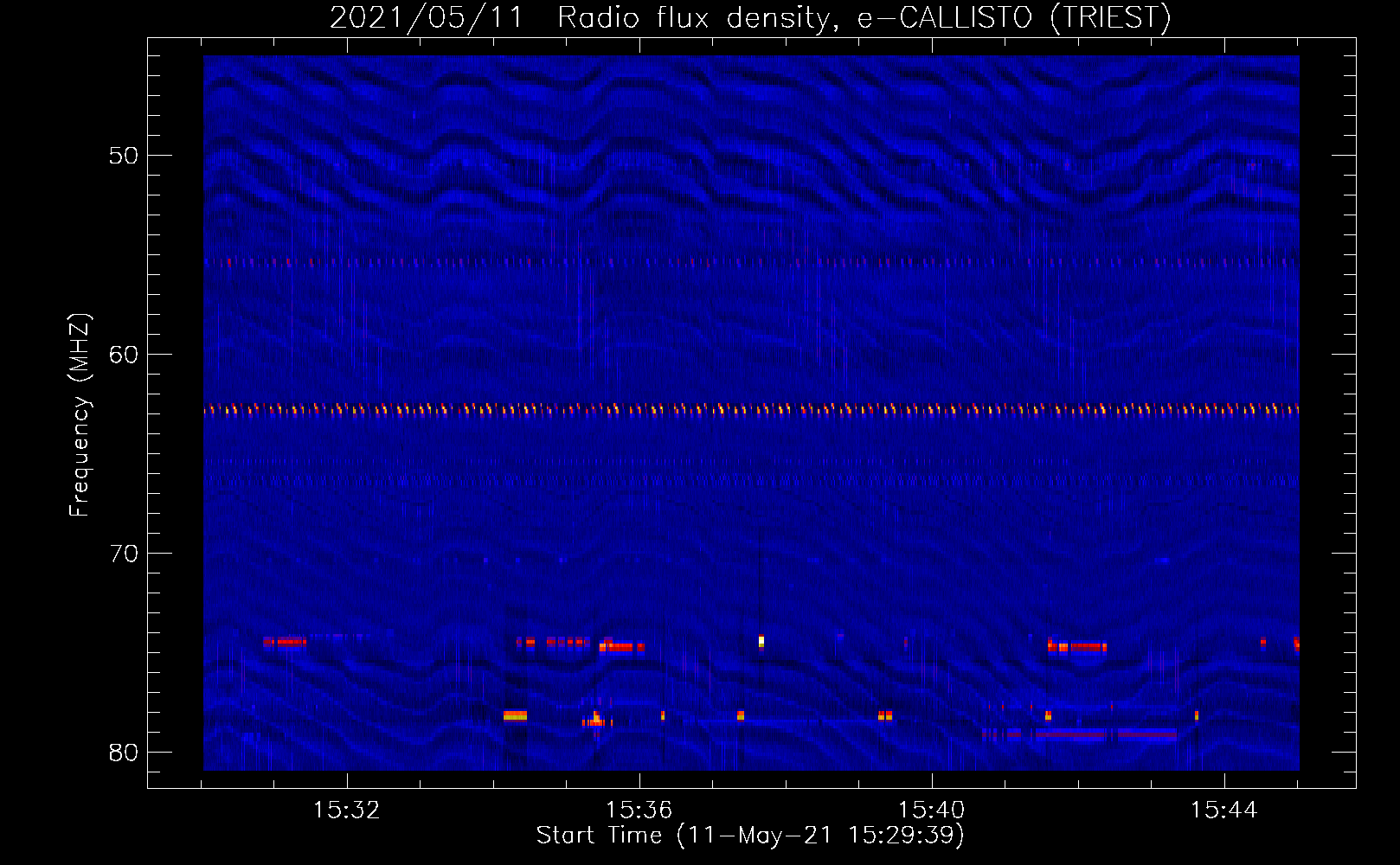Click the plot title '2021/05/11 Radio flux density'
Viewport: 1400px width, 865px height.
749,18
